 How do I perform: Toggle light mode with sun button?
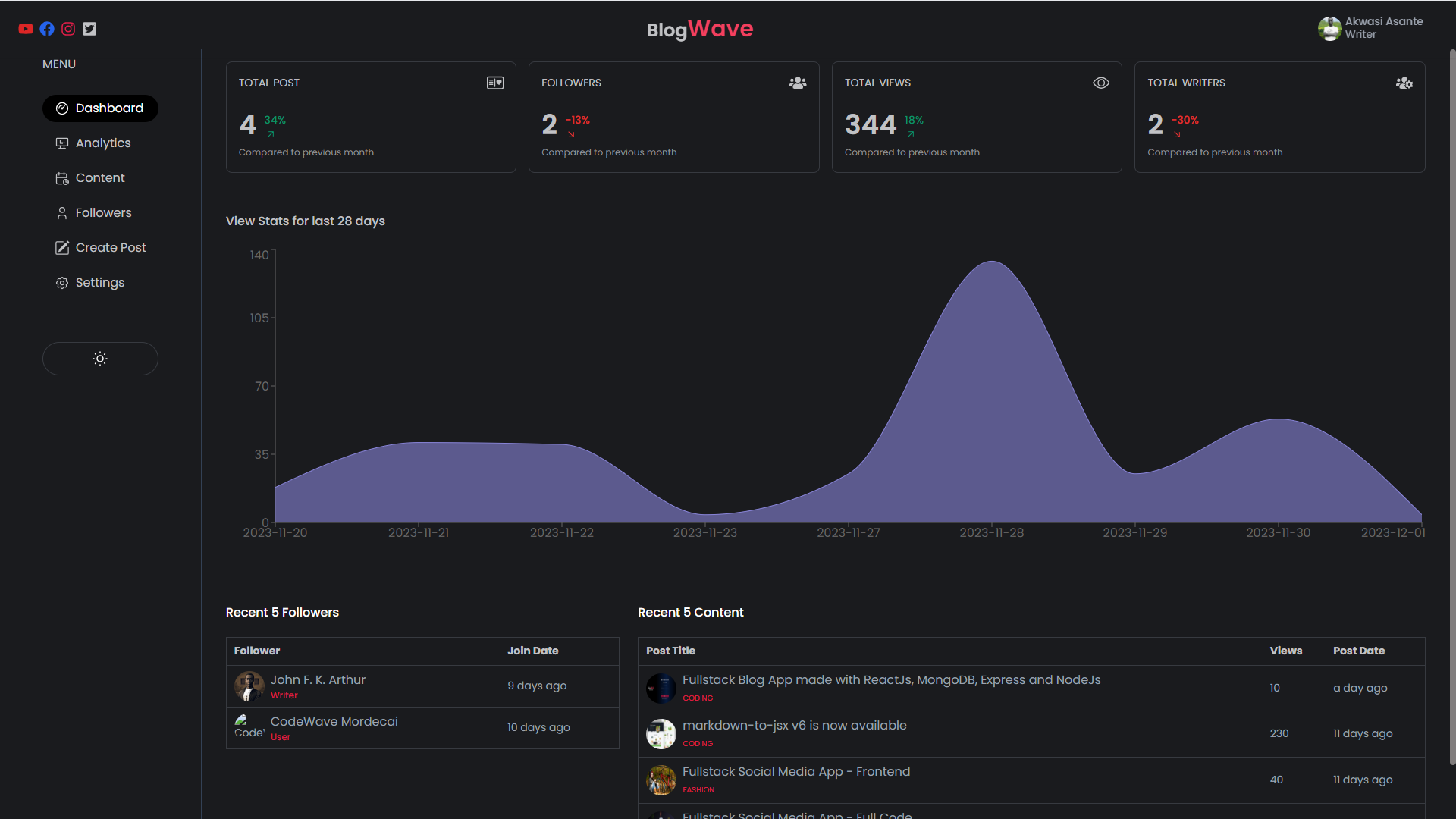point(100,359)
